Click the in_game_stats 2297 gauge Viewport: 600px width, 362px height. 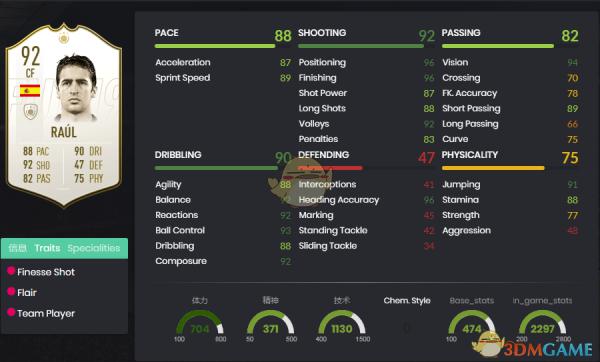click(x=542, y=323)
